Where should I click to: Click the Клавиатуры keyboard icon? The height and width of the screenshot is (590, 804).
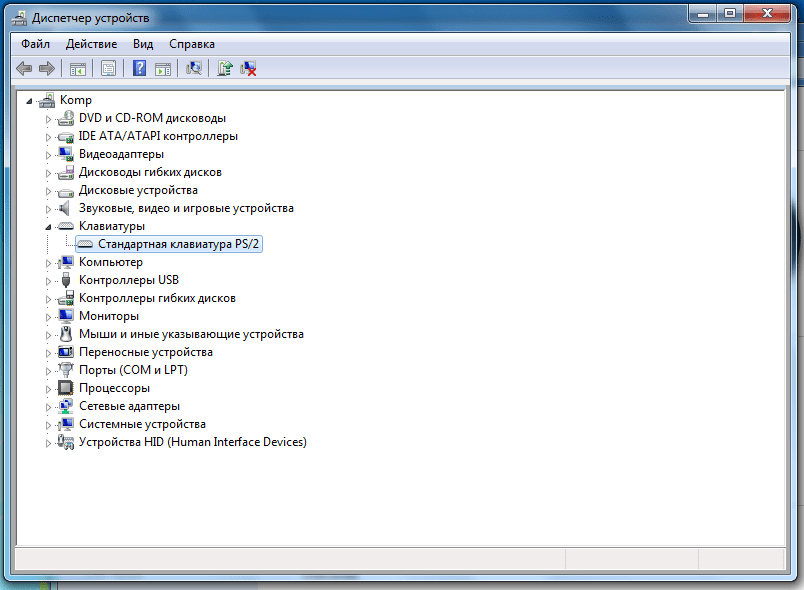(x=66, y=226)
